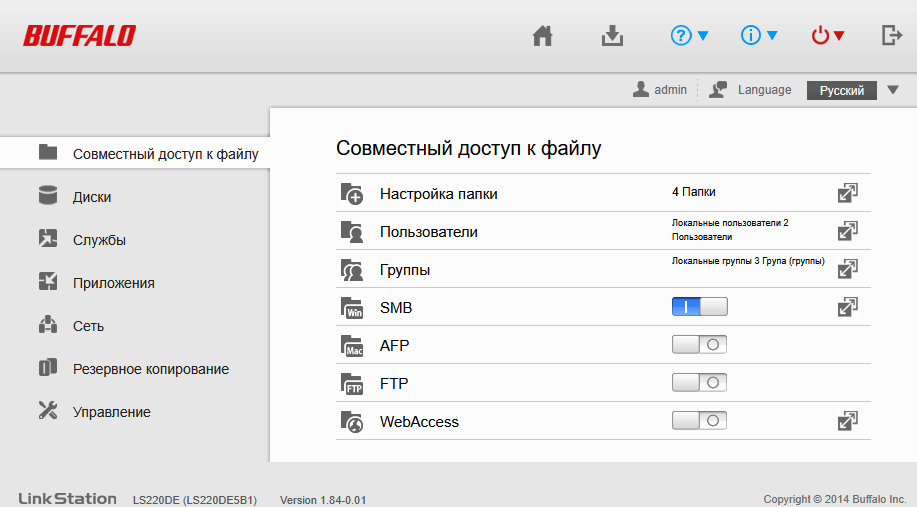Open the Сеть section
Screen dimensions: 917x507
88,326
